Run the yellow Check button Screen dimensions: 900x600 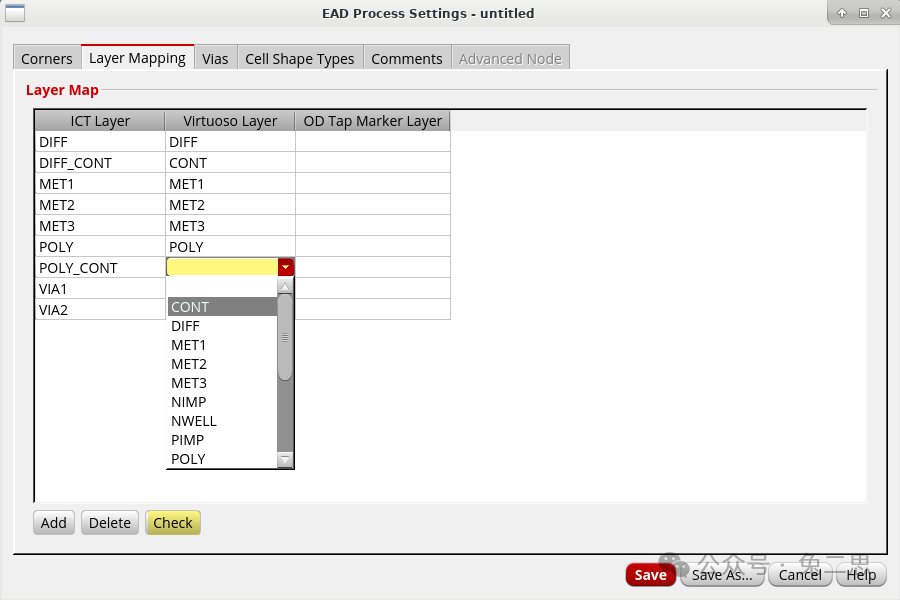[x=173, y=522]
